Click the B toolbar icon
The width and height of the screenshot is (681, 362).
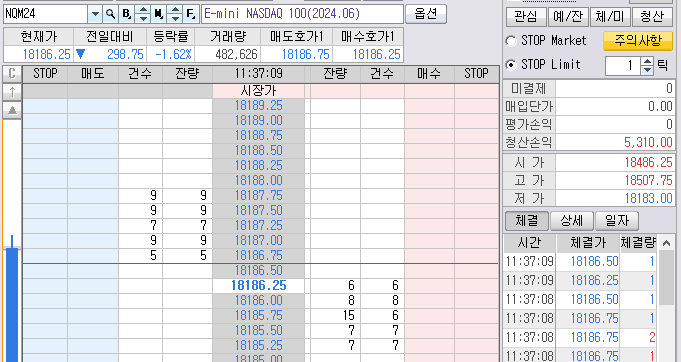pyautogui.click(x=126, y=14)
